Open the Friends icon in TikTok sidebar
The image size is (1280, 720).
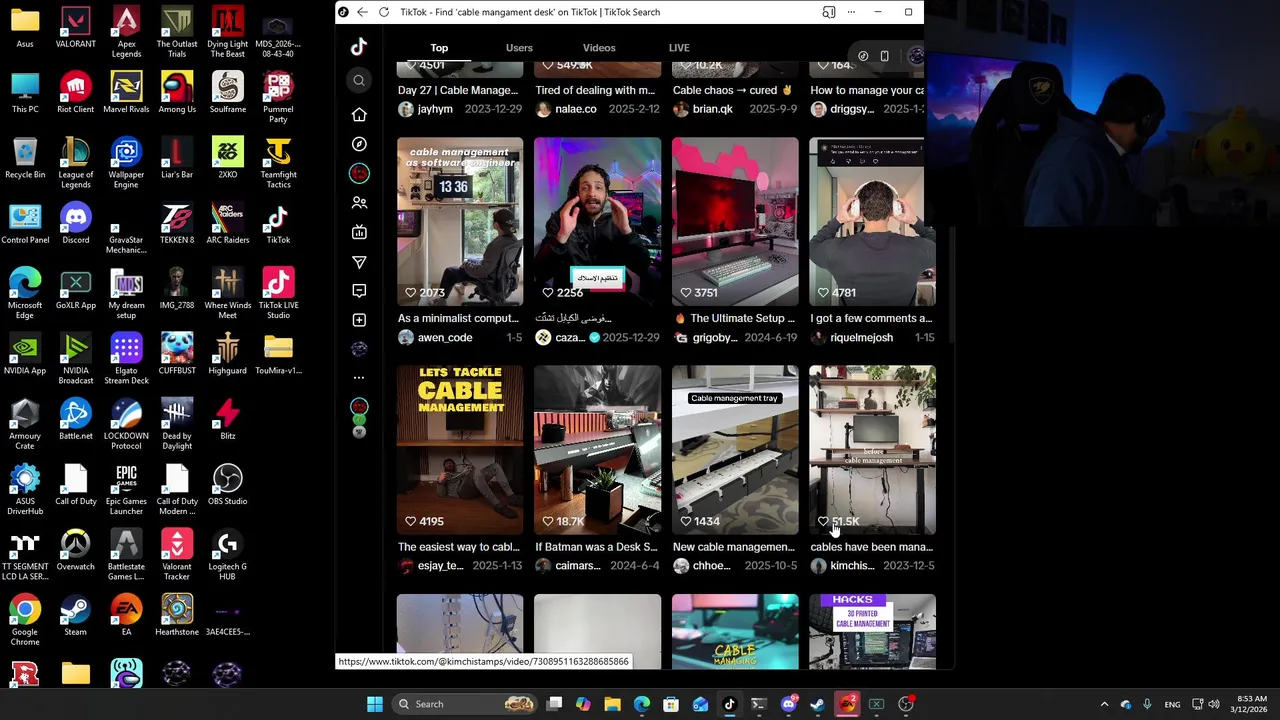click(359, 203)
